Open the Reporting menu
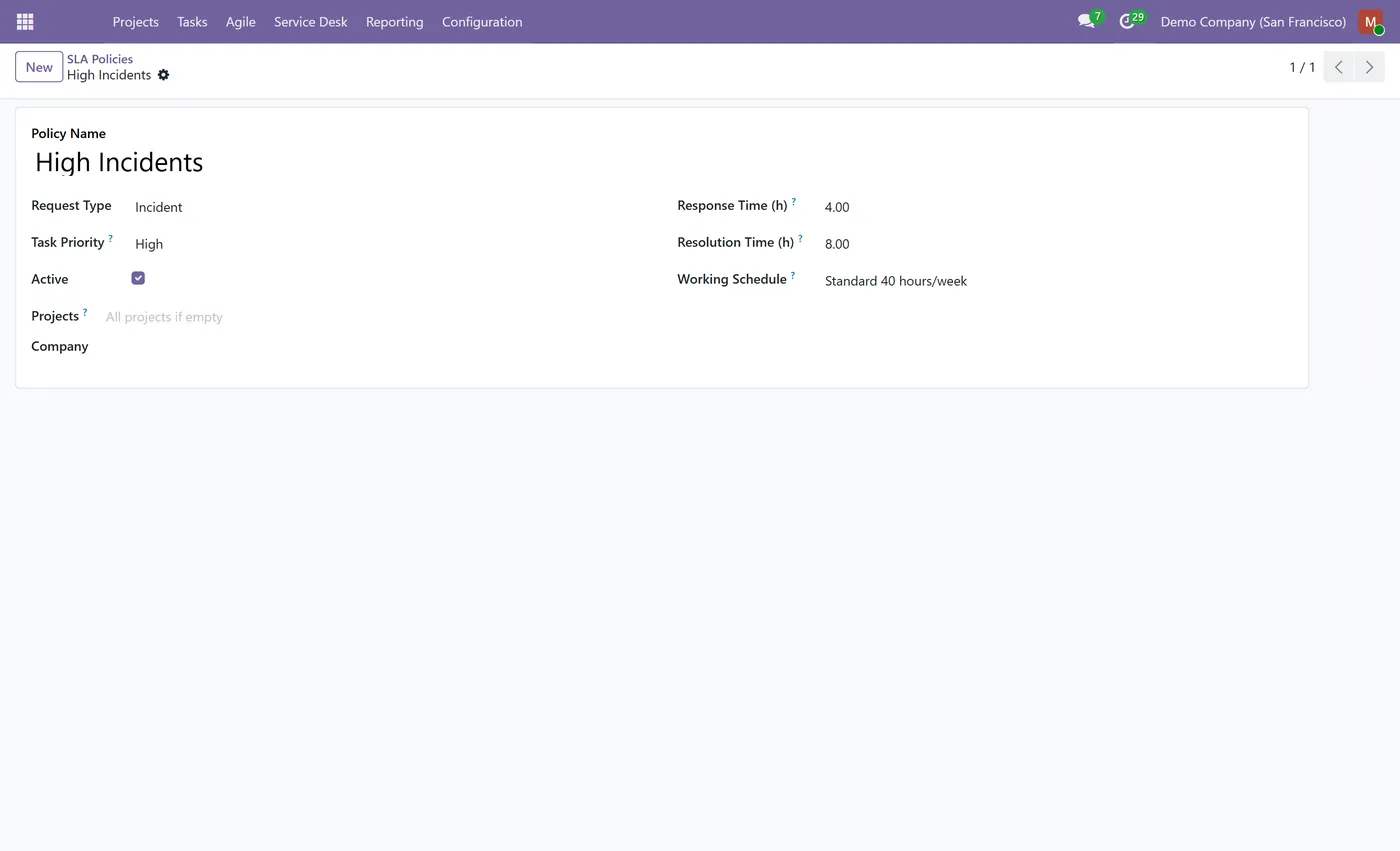Screen dimensions: 1400x851 tap(394, 21)
